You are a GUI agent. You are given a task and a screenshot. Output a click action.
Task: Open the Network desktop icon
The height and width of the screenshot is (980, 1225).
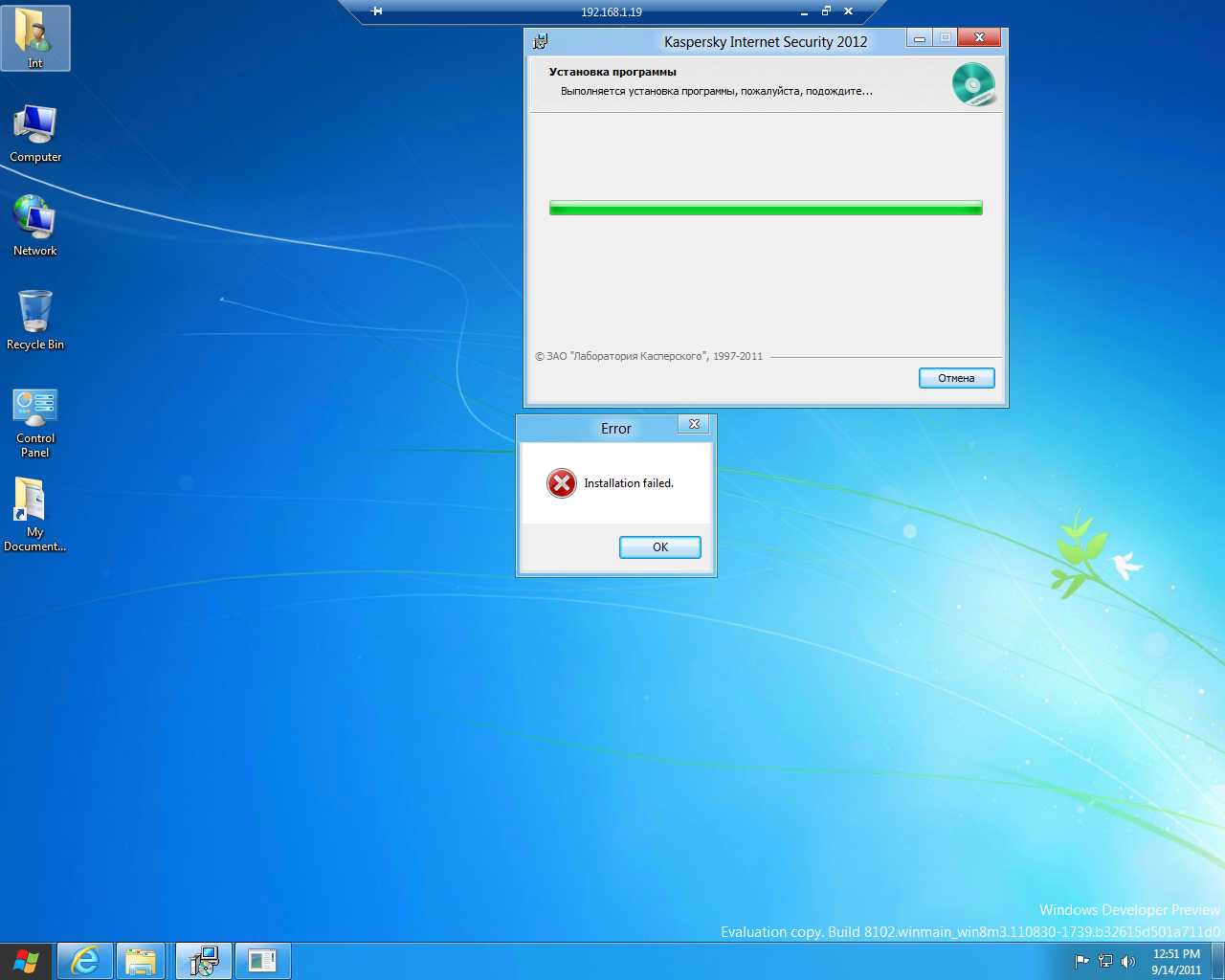pyautogui.click(x=35, y=227)
